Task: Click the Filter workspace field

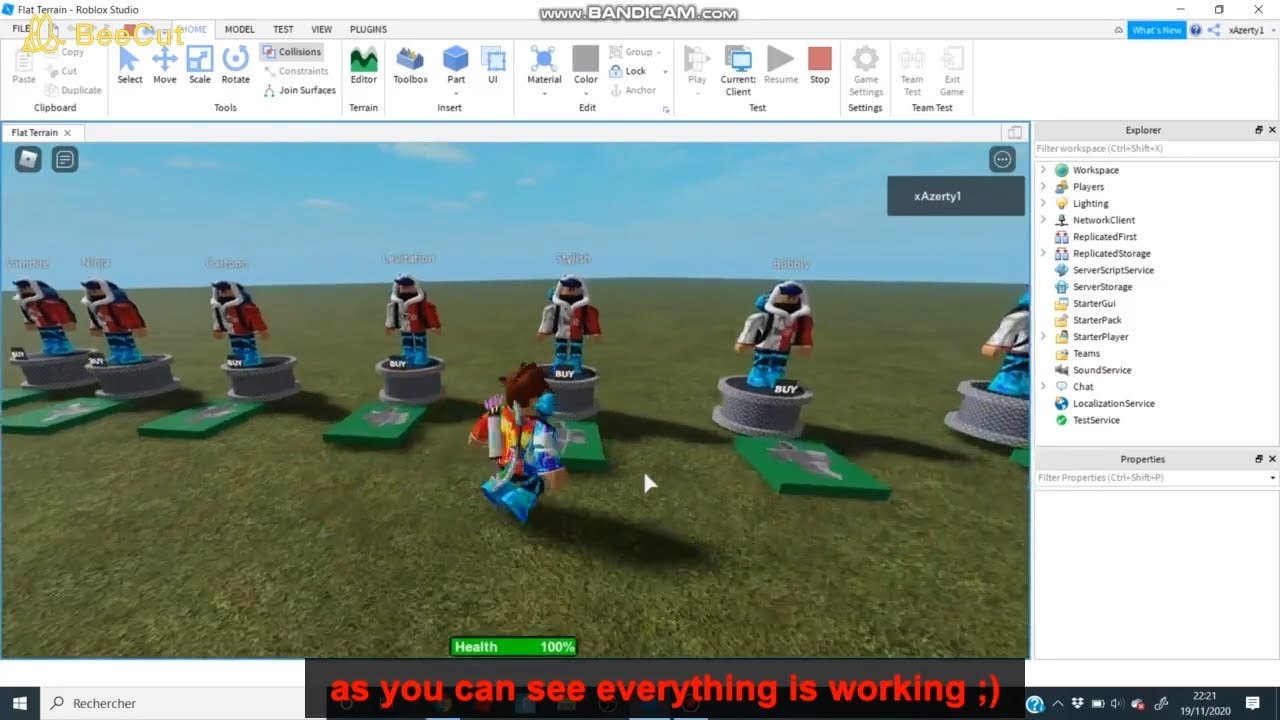Action: (x=1156, y=149)
